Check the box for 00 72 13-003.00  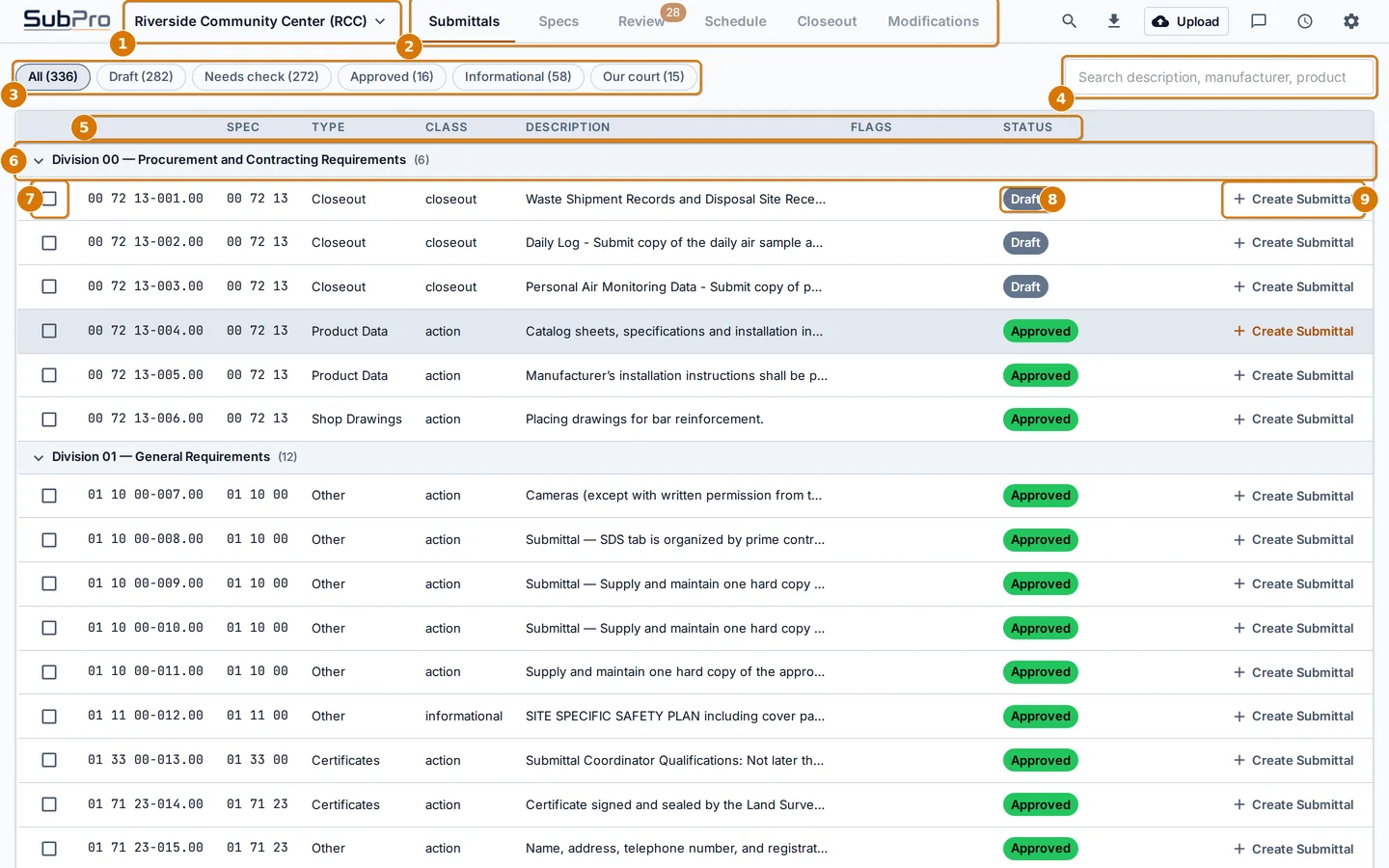point(49,286)
